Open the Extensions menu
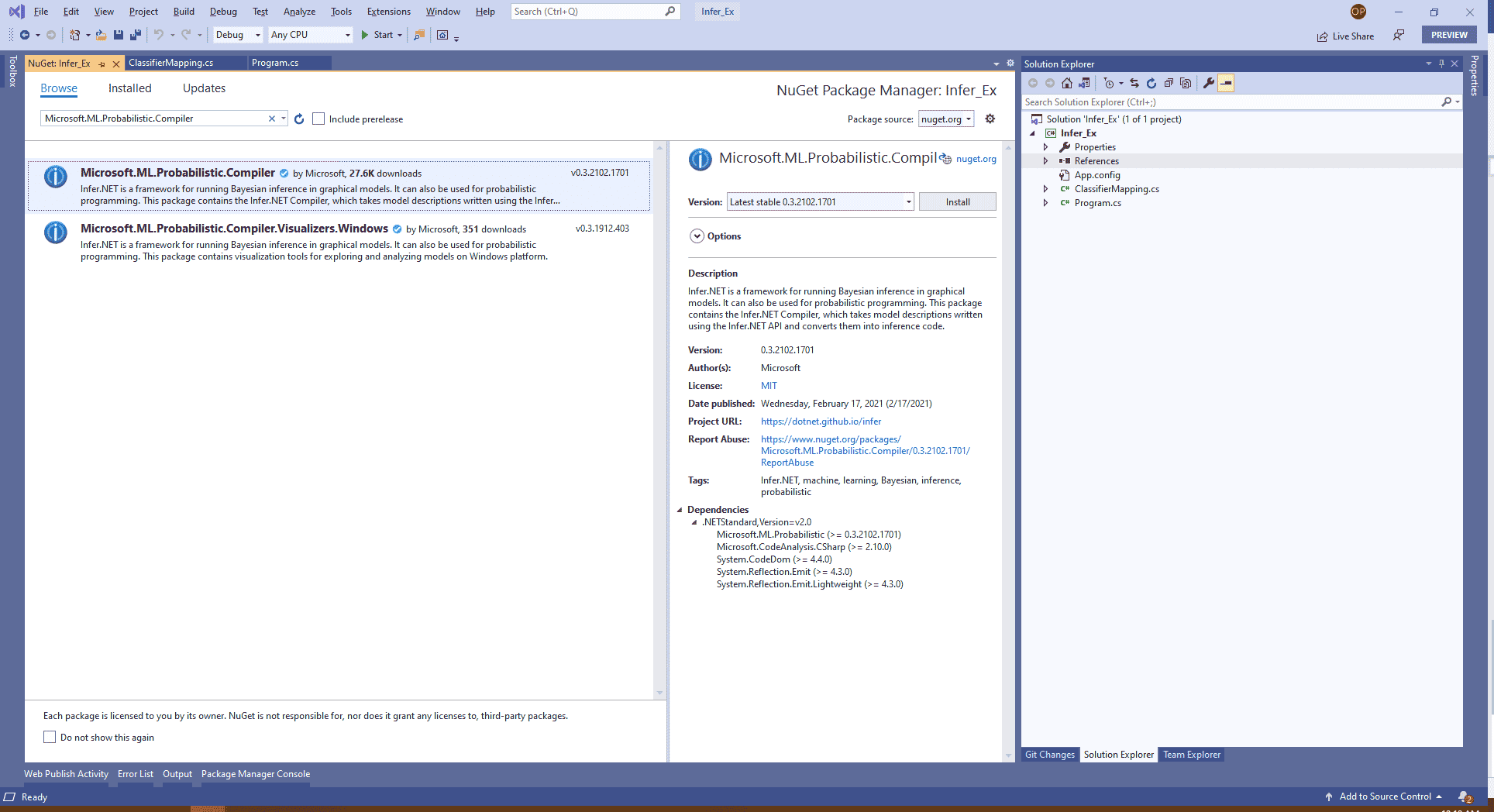Image resolution: width=1494 pixels, height=812 pixels. (389, 12)
